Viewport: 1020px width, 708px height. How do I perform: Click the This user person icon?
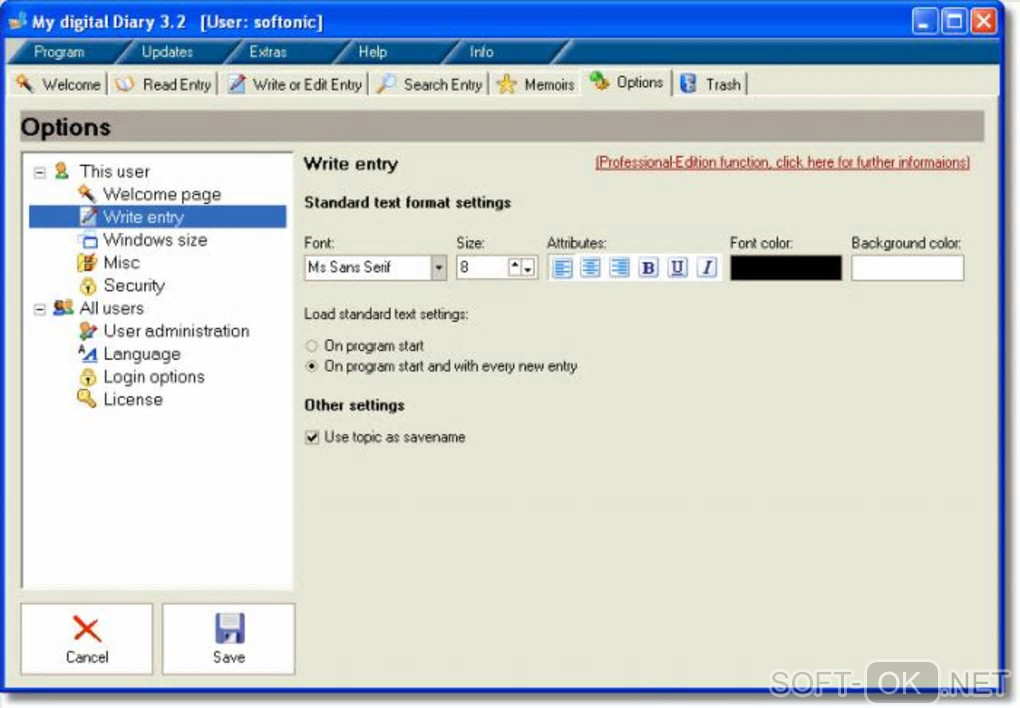point(62,171)
